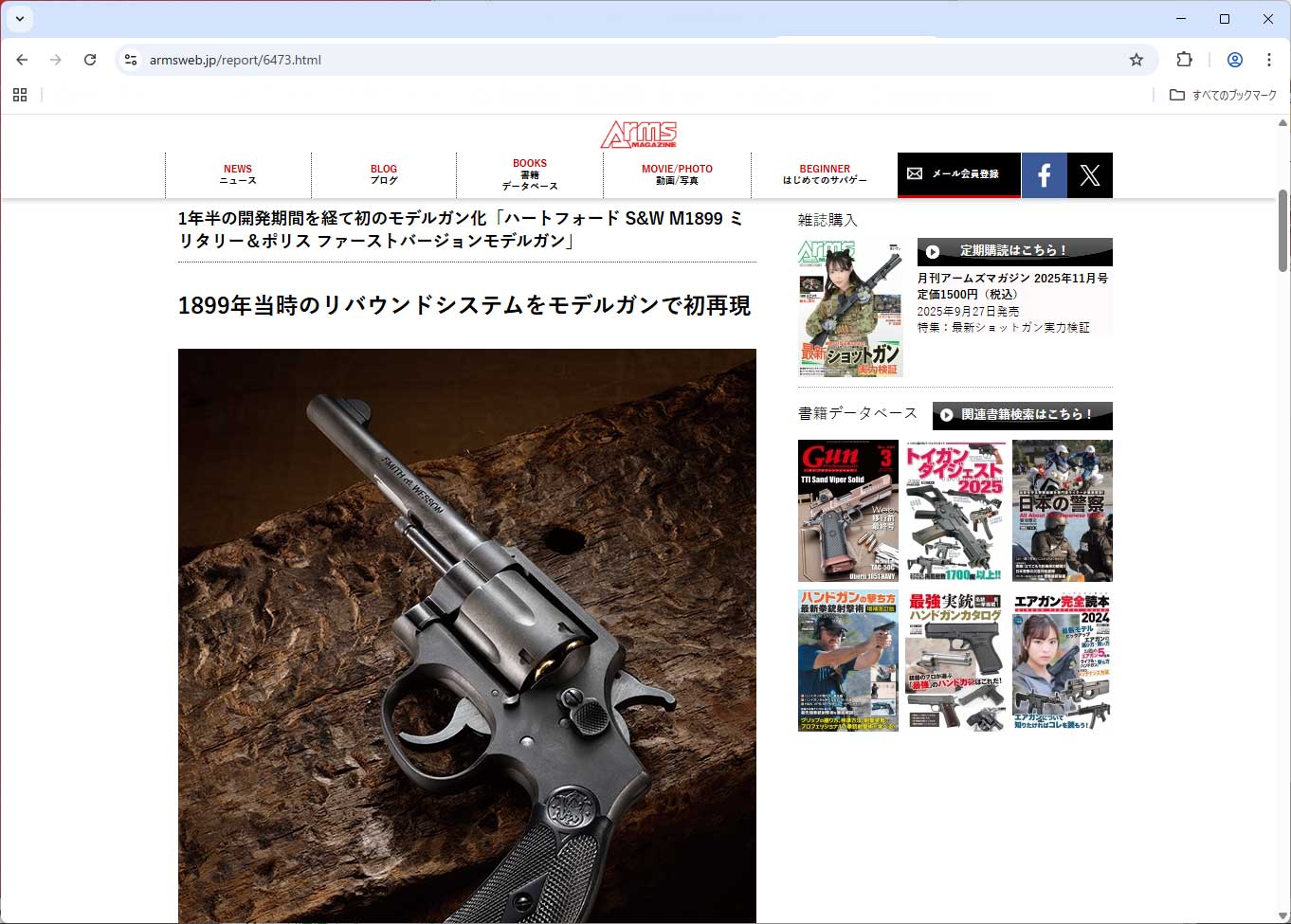Expand the tab search dropdown chevron
Screen dimensions: 1291x924
pos(19,19)
